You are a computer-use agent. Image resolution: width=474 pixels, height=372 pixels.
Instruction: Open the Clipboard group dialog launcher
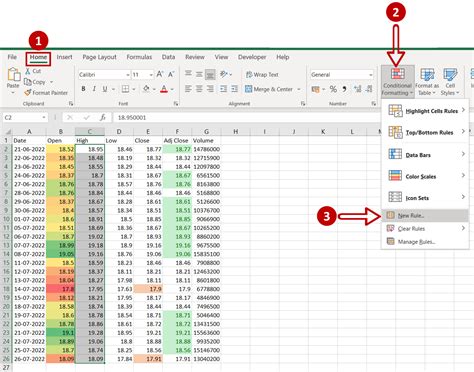[x=71, y=104]
